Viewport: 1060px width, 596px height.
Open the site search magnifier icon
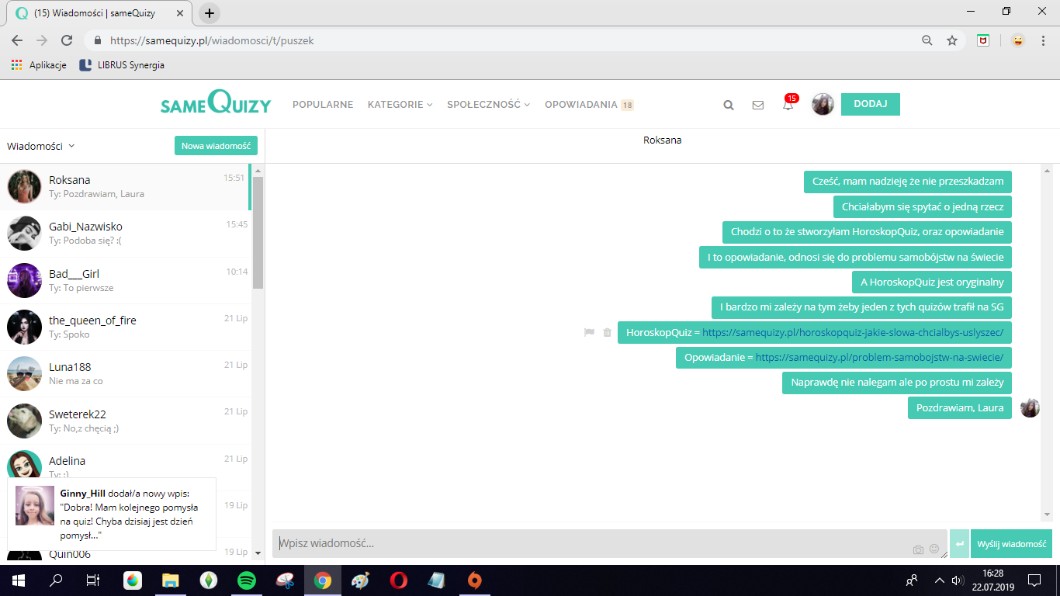pyautogui.click(x=728, y=105)
